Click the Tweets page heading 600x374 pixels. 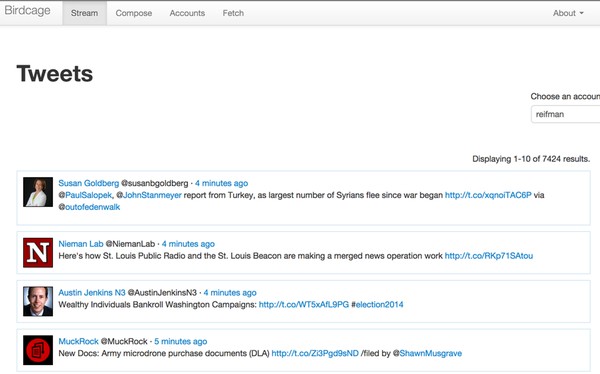[x=55, y=73]
